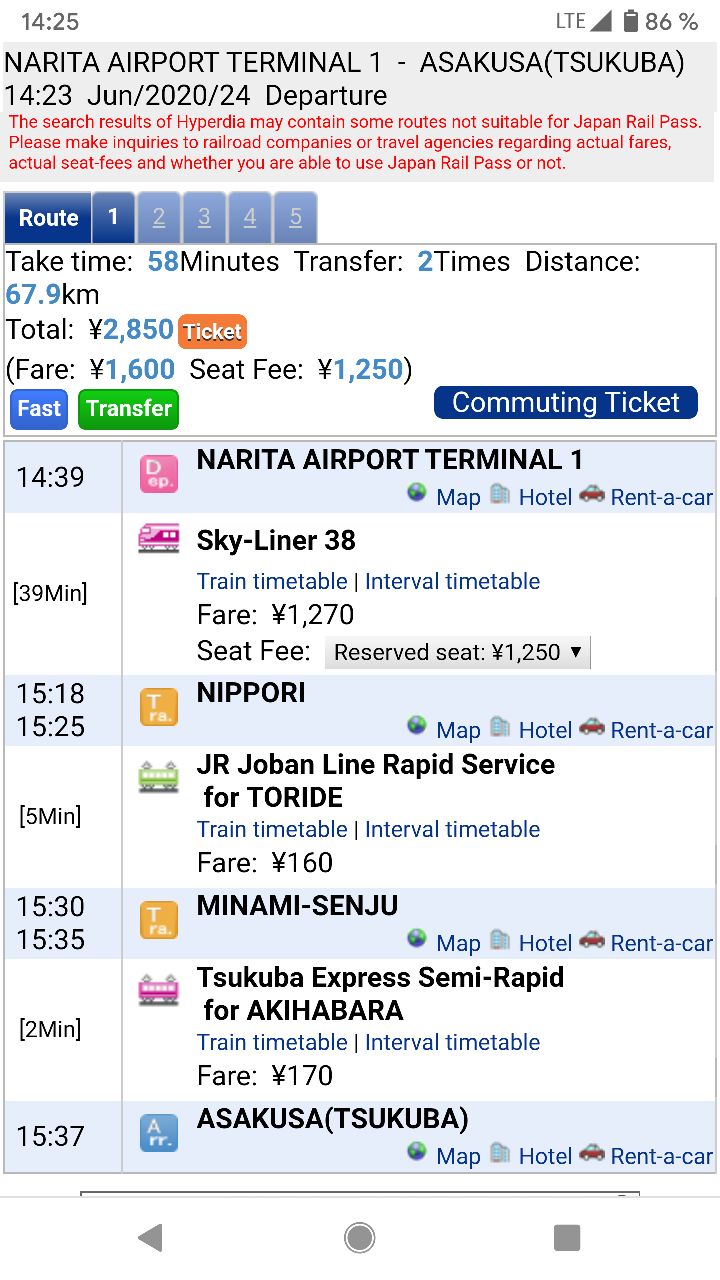Tap the blue Fast badge

point(39,408)
